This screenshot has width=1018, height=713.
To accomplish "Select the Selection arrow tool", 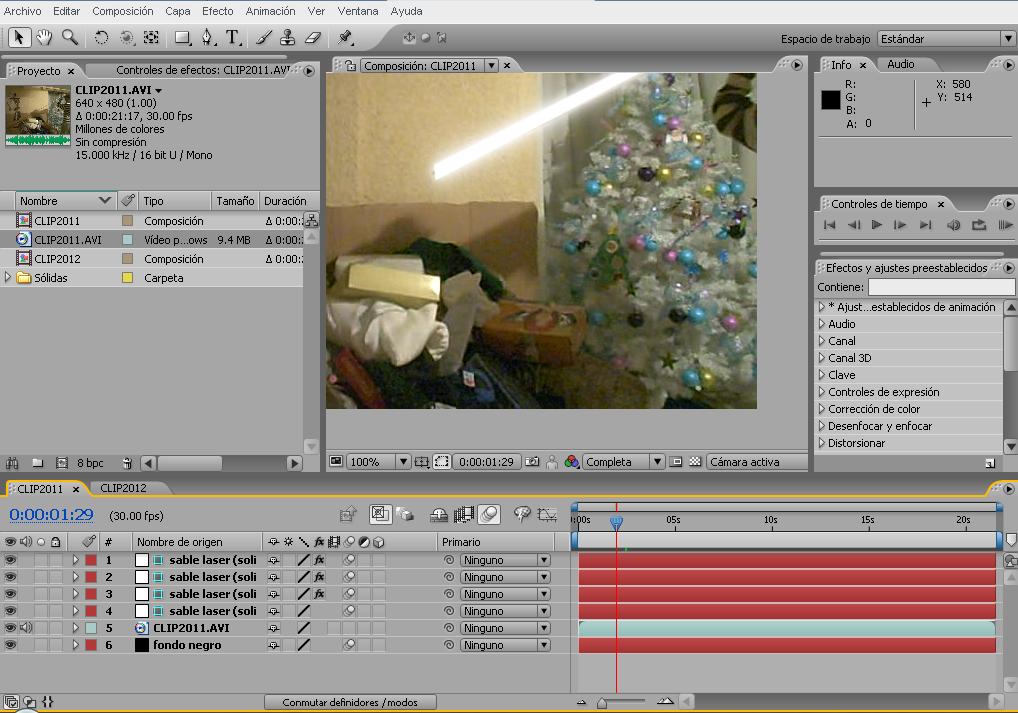I will tap(19, 38).
